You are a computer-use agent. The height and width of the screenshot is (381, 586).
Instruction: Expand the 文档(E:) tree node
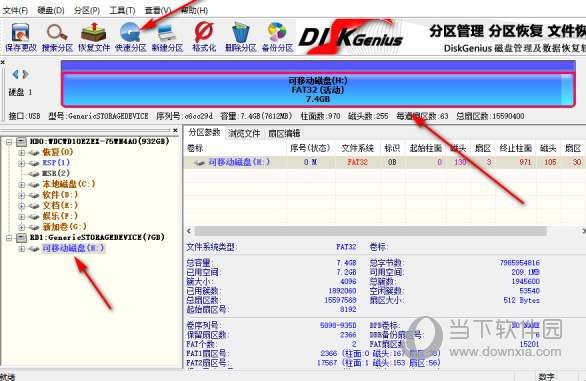coord(21,206)
